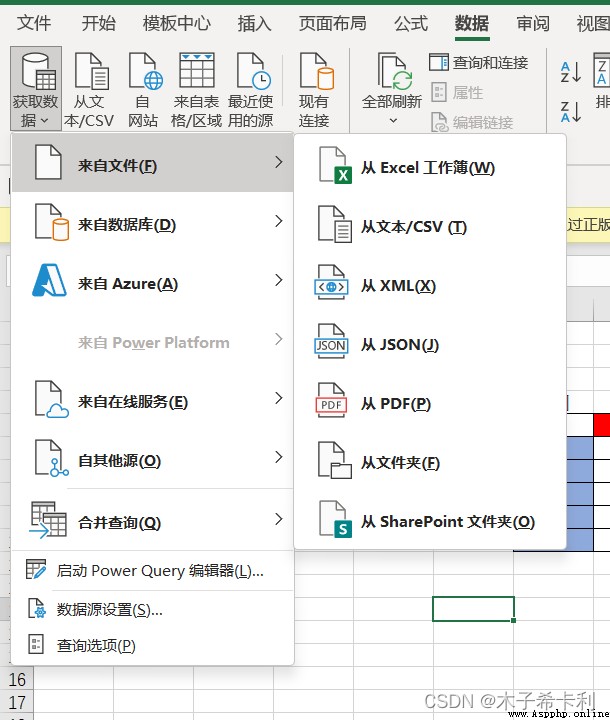Launch 启动 Power Query 编辑器
This screenshot has height=720, width=610.
point(152,570)
